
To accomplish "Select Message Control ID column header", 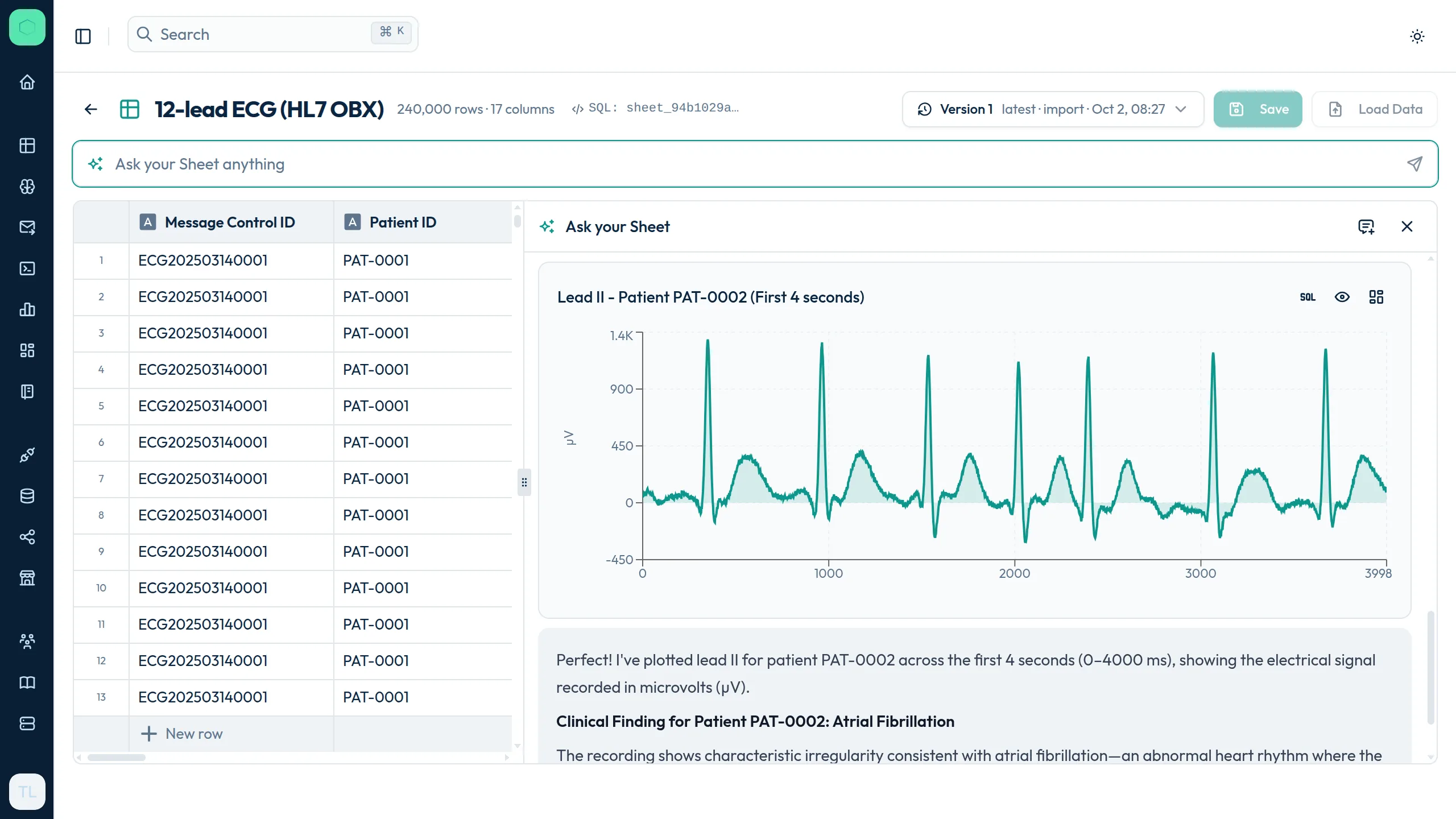I will (231, 222).
